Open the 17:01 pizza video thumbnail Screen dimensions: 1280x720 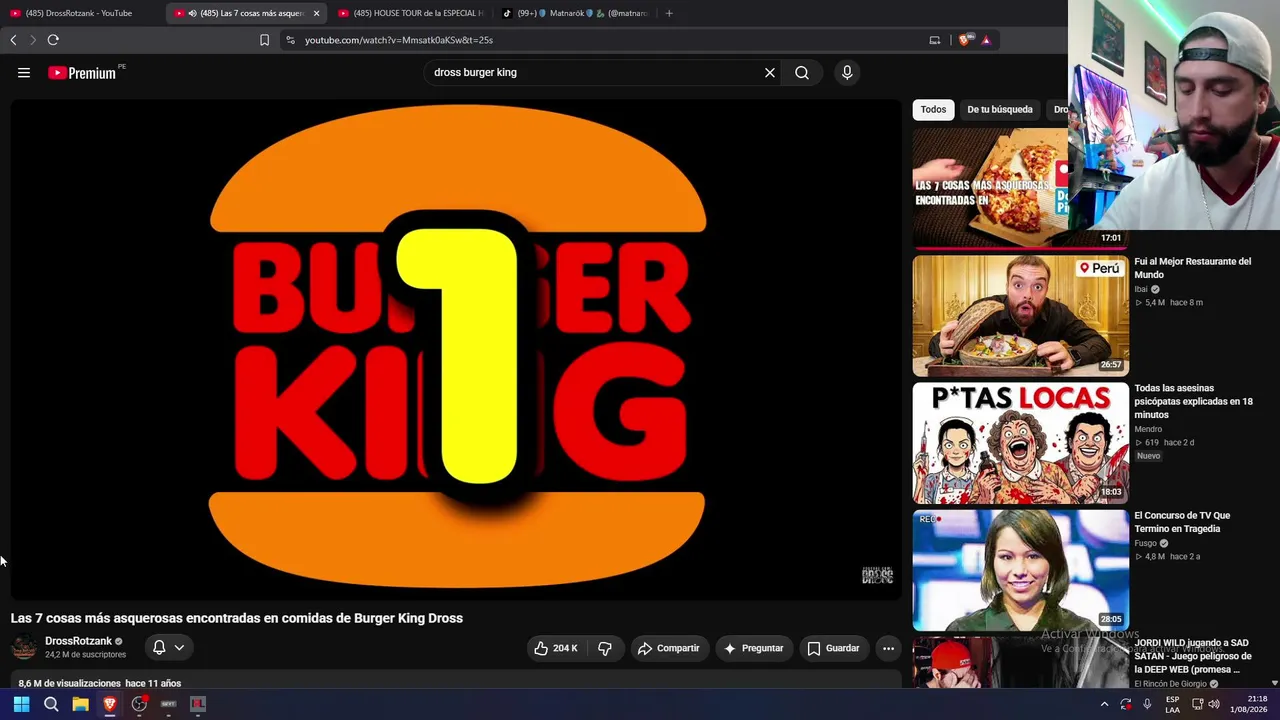tap(1020, 188)
